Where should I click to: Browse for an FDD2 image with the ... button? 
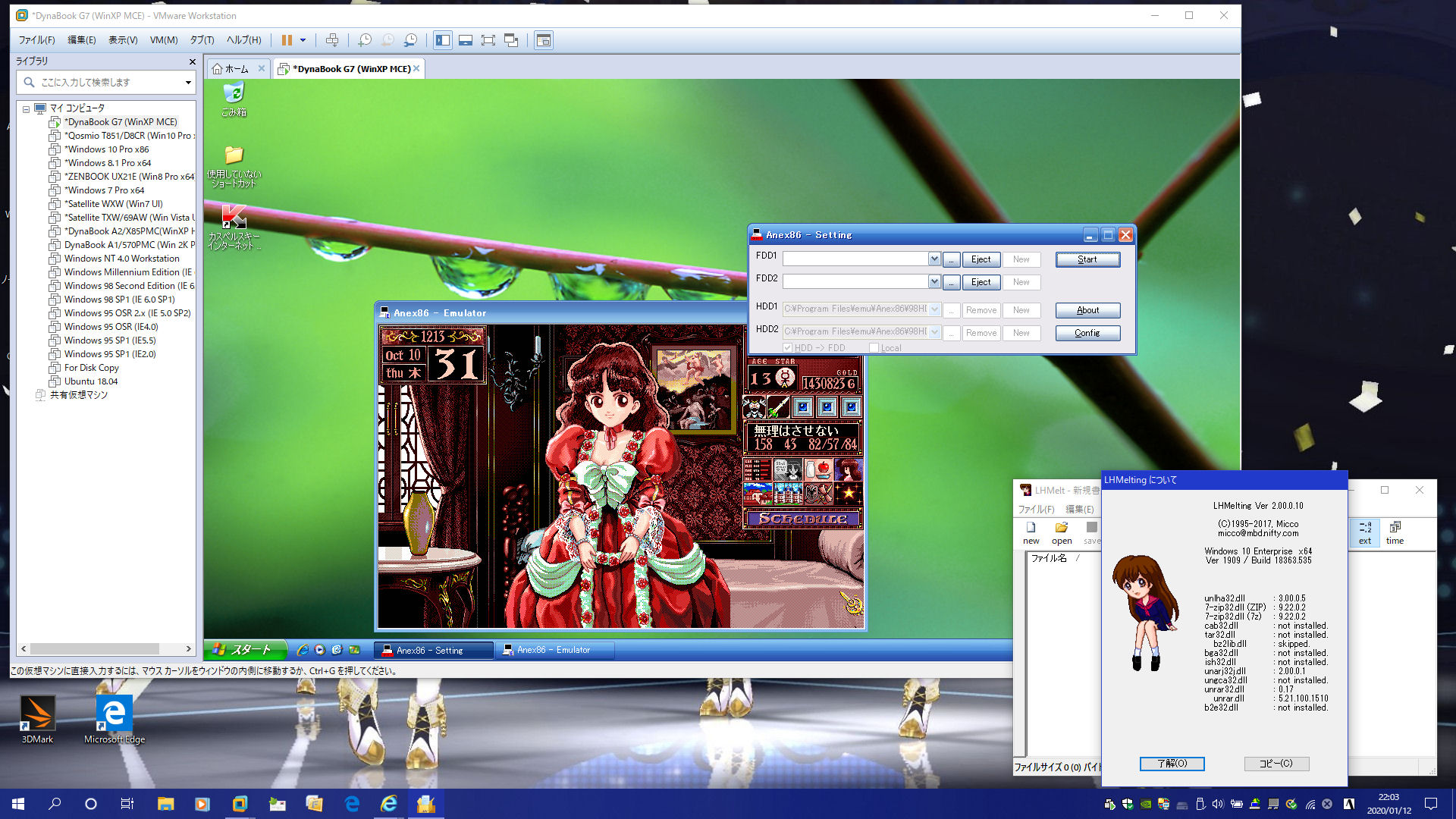pyautogui.click(x=952, y=282)
